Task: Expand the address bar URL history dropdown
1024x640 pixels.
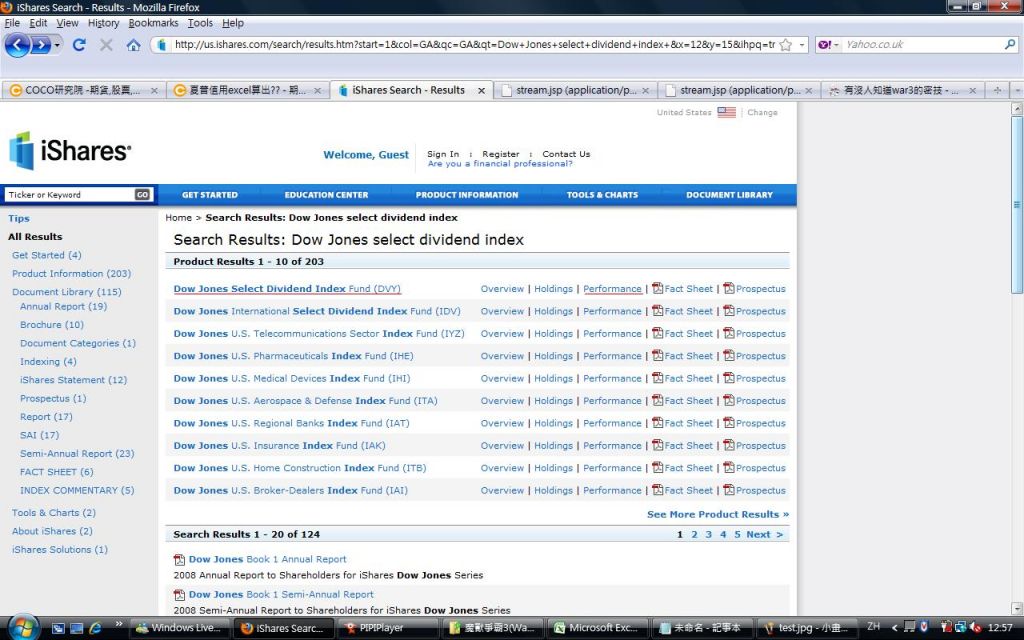Action: tap(802, 45)
